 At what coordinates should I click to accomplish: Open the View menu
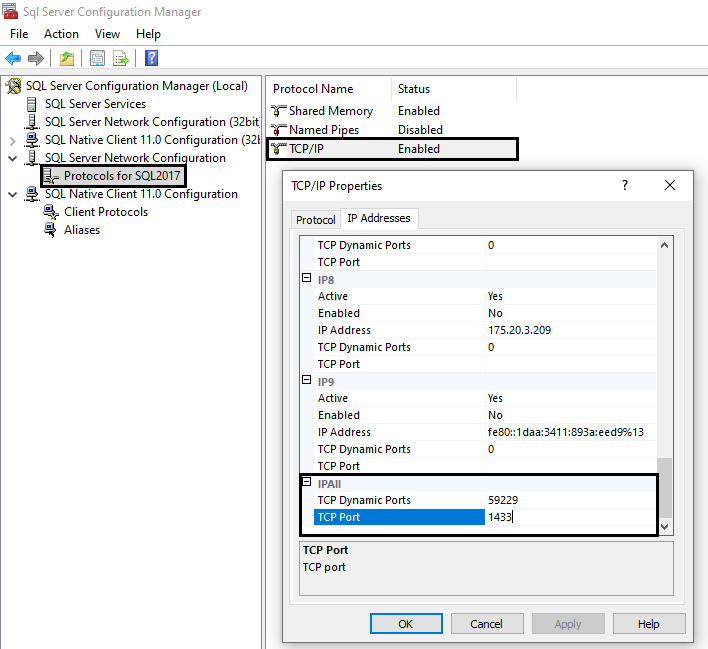pyautogui.click(x=107, y=34)
